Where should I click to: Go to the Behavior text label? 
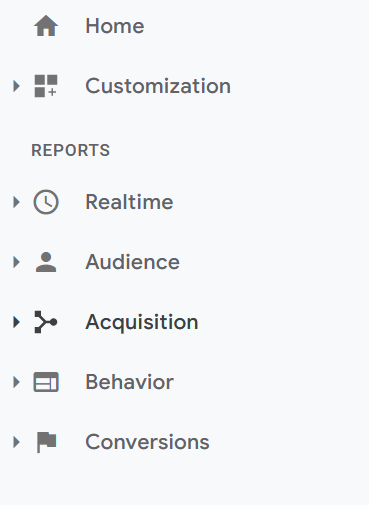click(130, 382)
